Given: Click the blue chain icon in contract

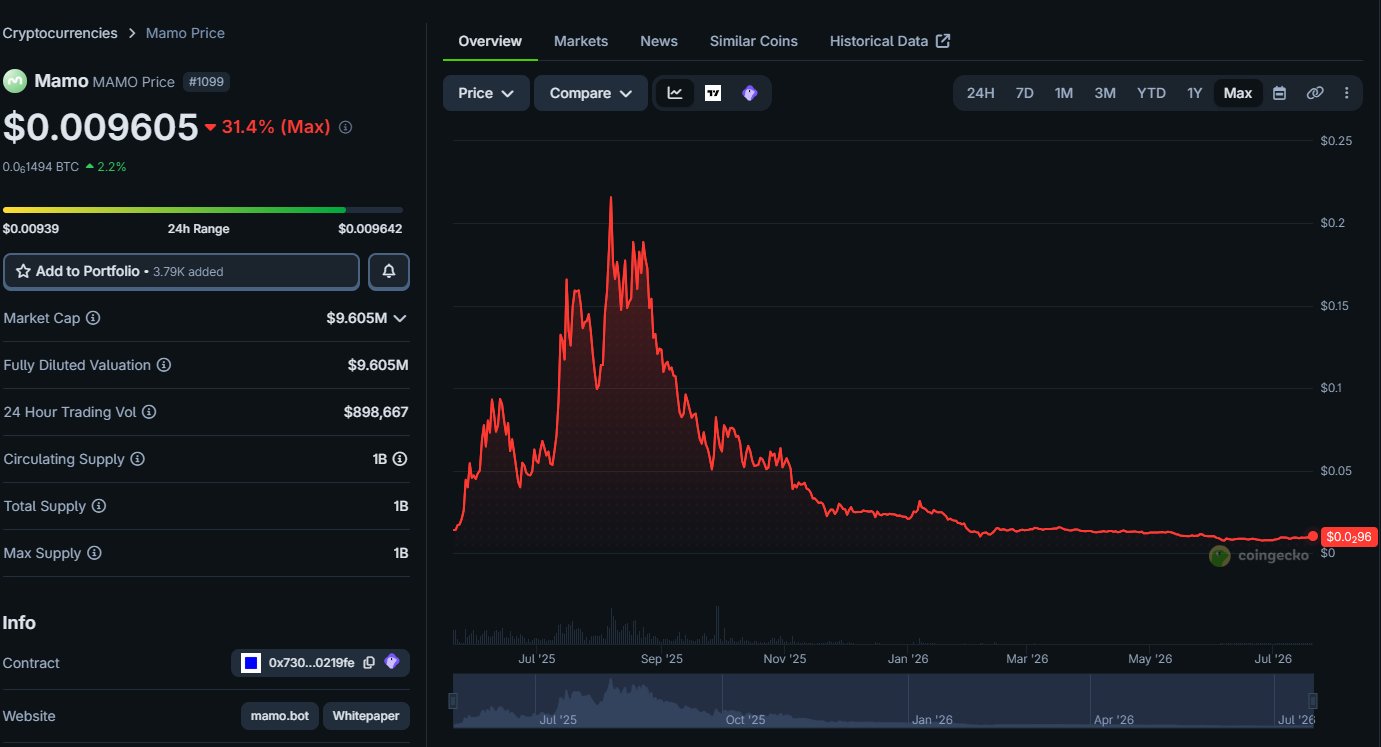Looking at the screenshot, I should [x=251, y=663].
